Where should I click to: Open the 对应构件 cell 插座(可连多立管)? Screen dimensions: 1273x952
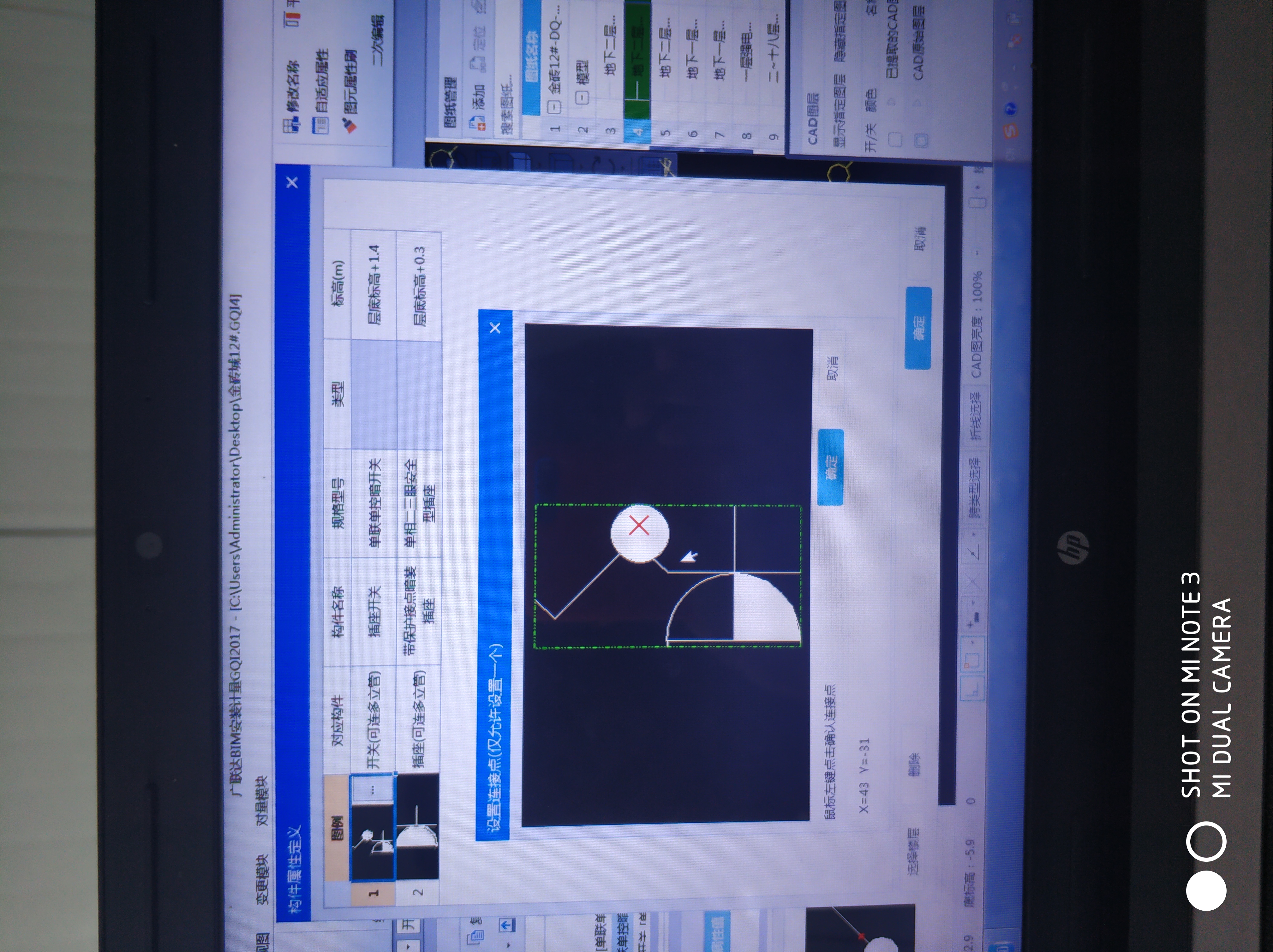pos(420,720)
